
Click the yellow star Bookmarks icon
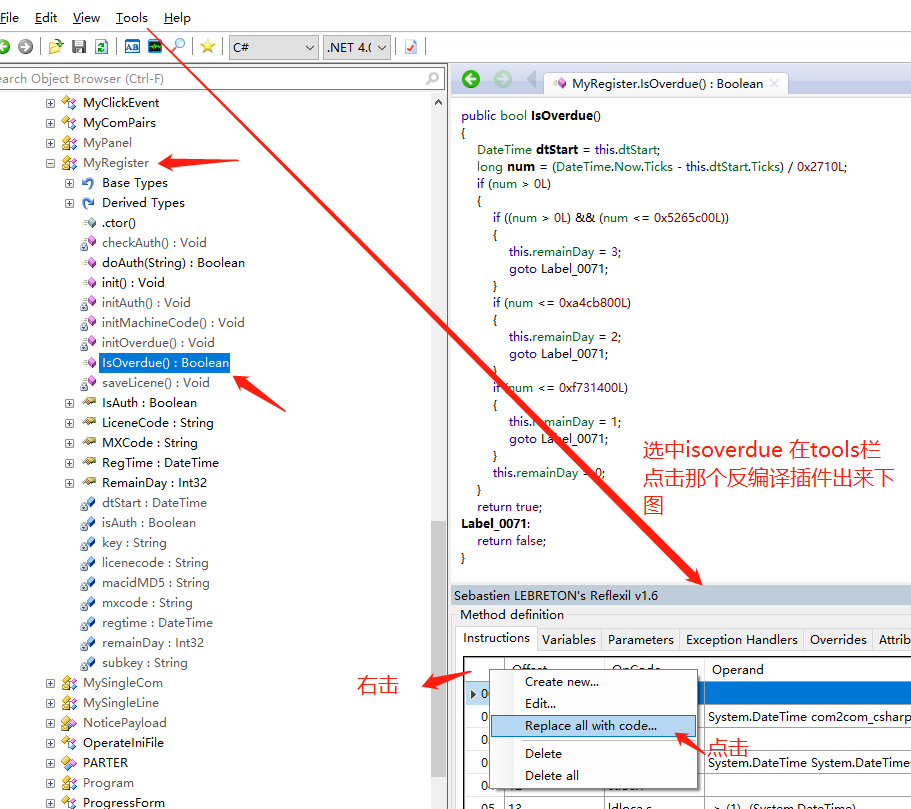tap(207, 46)
